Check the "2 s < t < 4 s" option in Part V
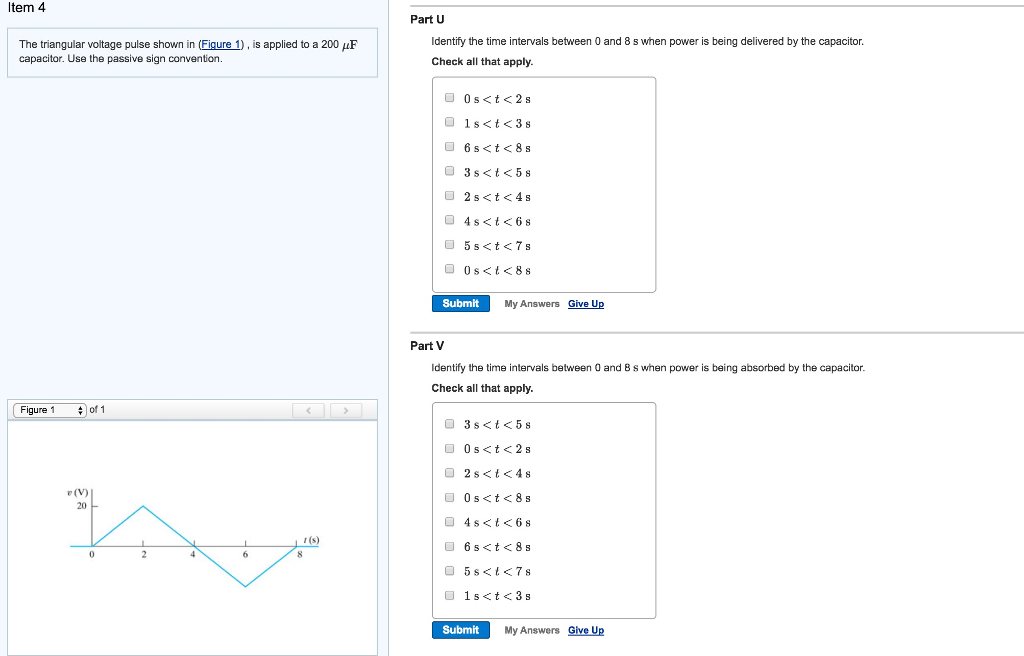 [x=449, y=472]
